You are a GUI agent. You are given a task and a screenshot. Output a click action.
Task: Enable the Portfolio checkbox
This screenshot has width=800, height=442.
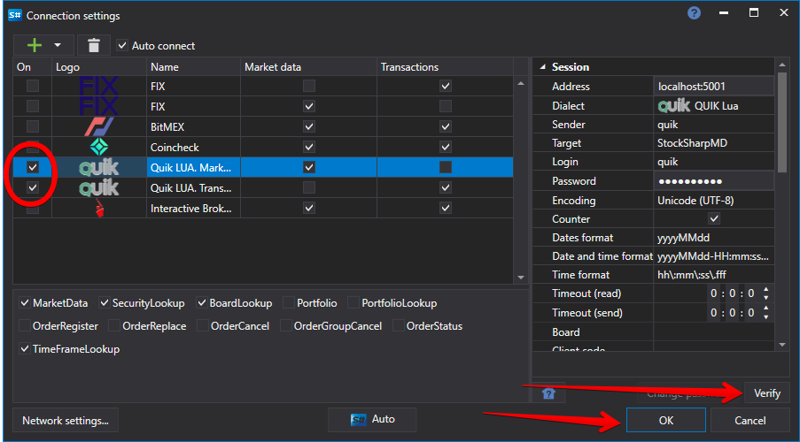[x=289, y=303]
